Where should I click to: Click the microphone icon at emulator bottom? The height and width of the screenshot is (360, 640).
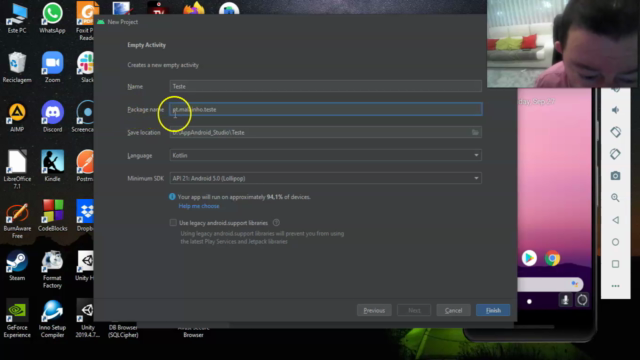click(565, 300)
